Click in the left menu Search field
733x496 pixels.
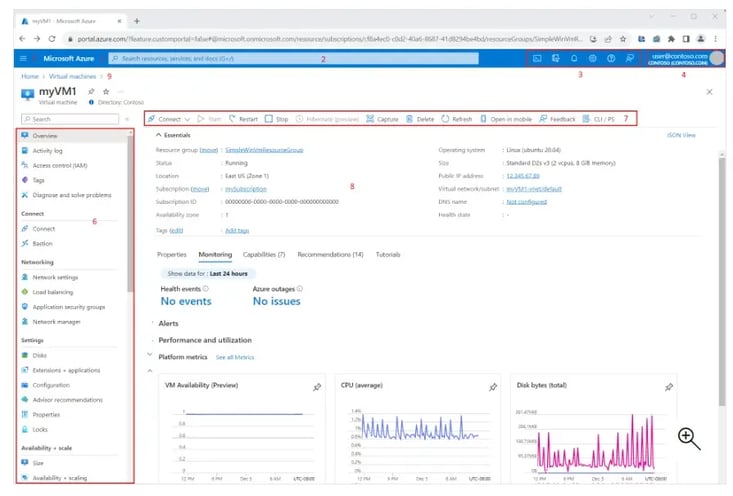70,119
